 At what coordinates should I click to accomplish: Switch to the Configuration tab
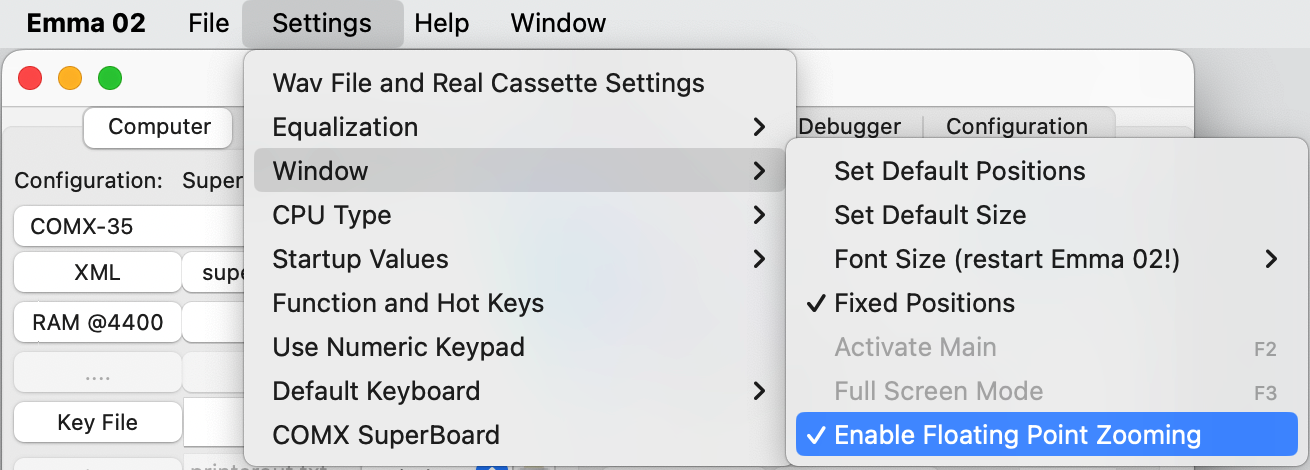pos(1016,127)
